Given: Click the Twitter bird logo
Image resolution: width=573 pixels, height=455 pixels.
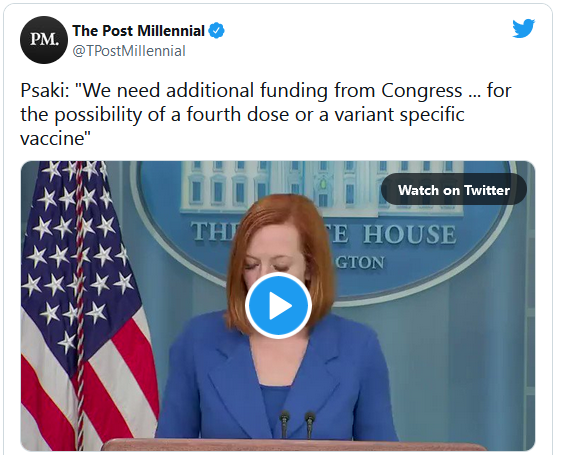Looking at the screenshot, I should 524,28.
